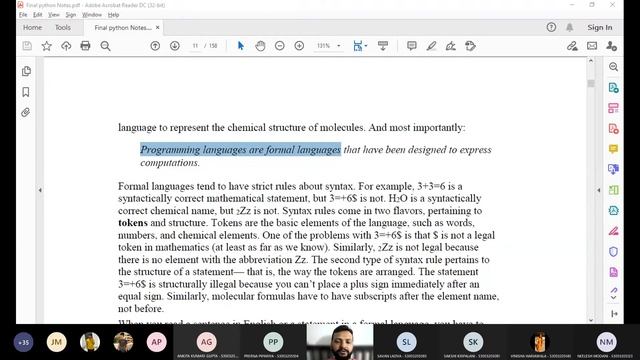
Task: Send file by email envelope icon
Action: (592, 46)
